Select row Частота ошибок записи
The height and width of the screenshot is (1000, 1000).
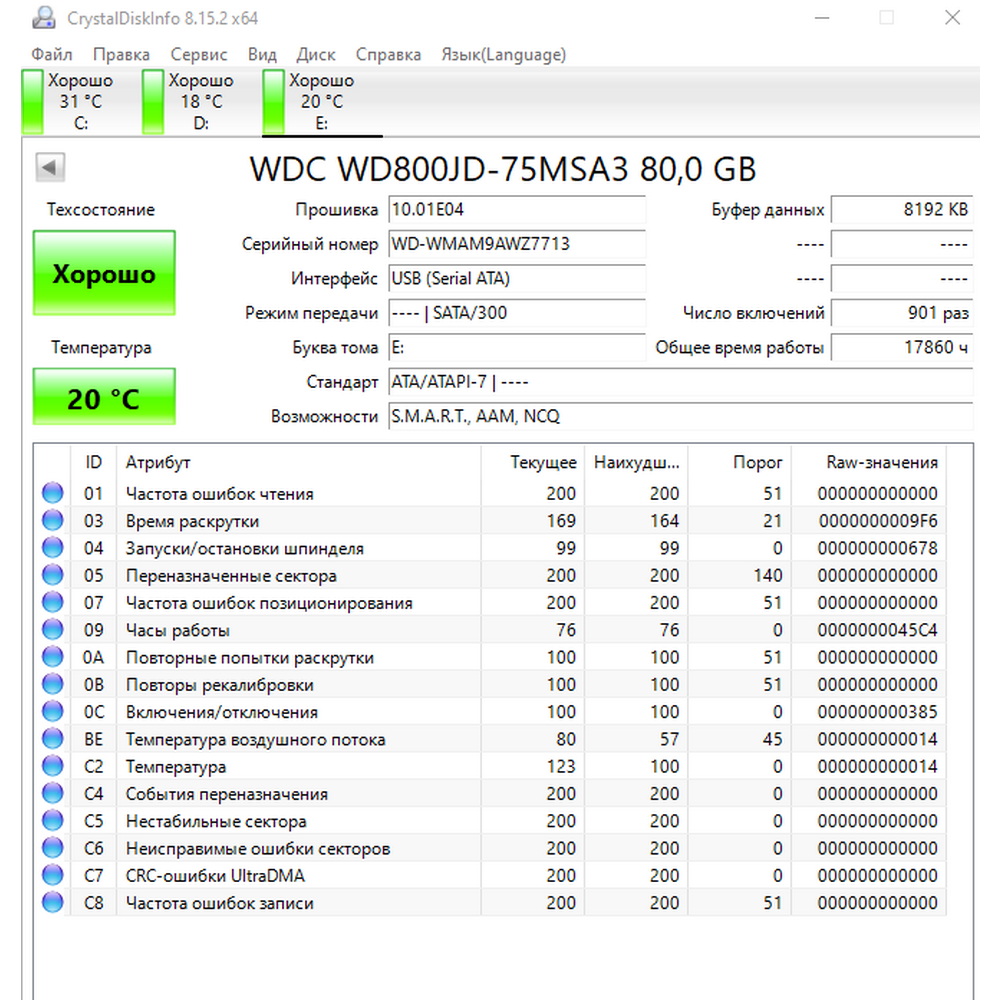[x=491, y=902]
